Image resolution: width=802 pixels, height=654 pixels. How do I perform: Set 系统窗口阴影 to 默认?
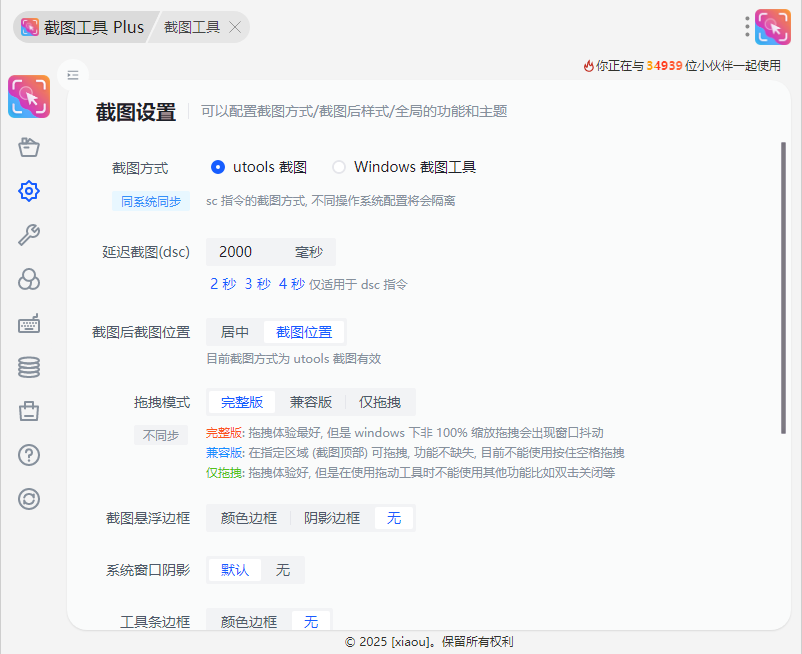[x=235, y=570]
